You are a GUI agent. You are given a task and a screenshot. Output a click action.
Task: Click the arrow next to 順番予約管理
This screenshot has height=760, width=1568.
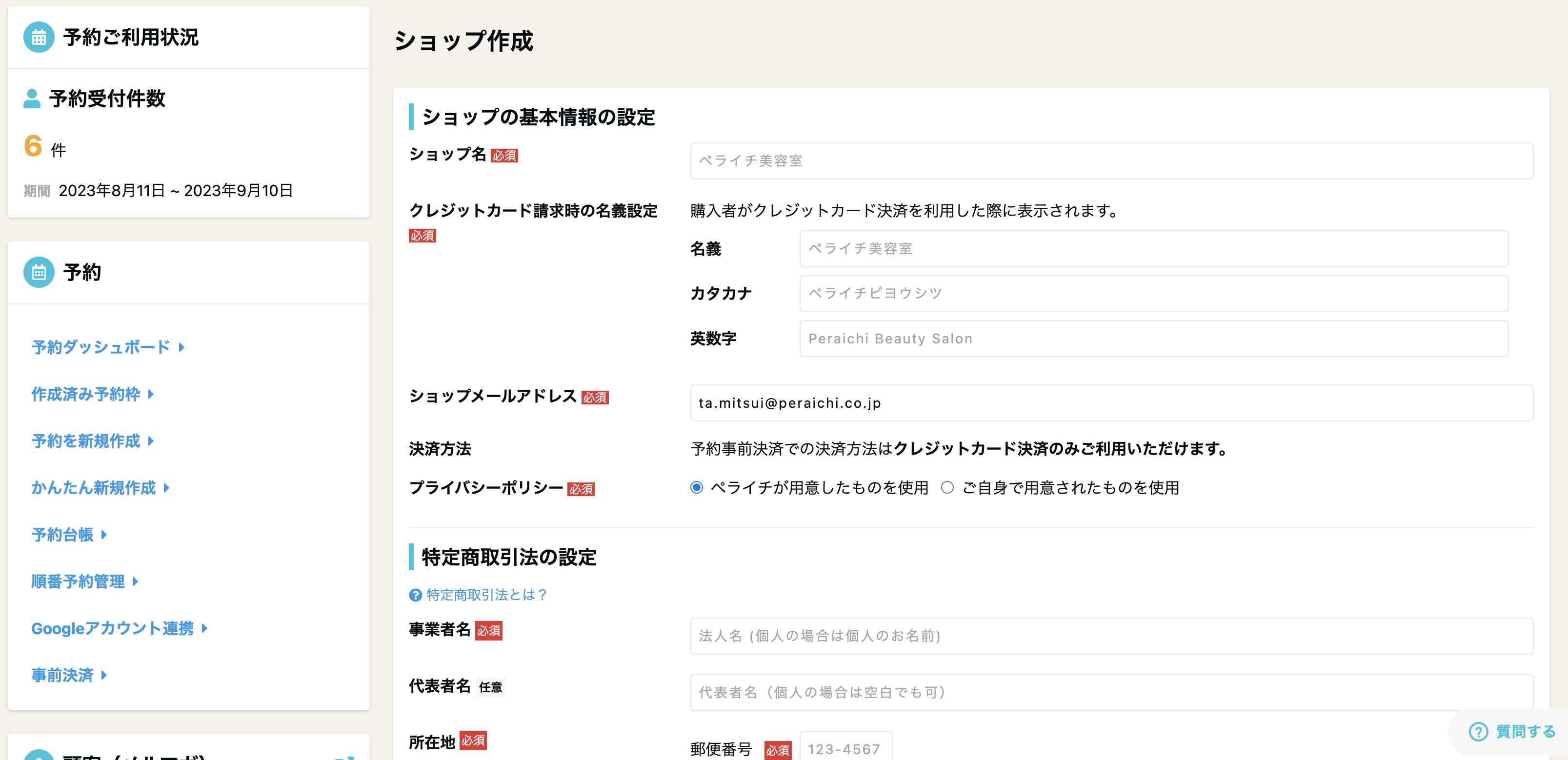(135, 582)
